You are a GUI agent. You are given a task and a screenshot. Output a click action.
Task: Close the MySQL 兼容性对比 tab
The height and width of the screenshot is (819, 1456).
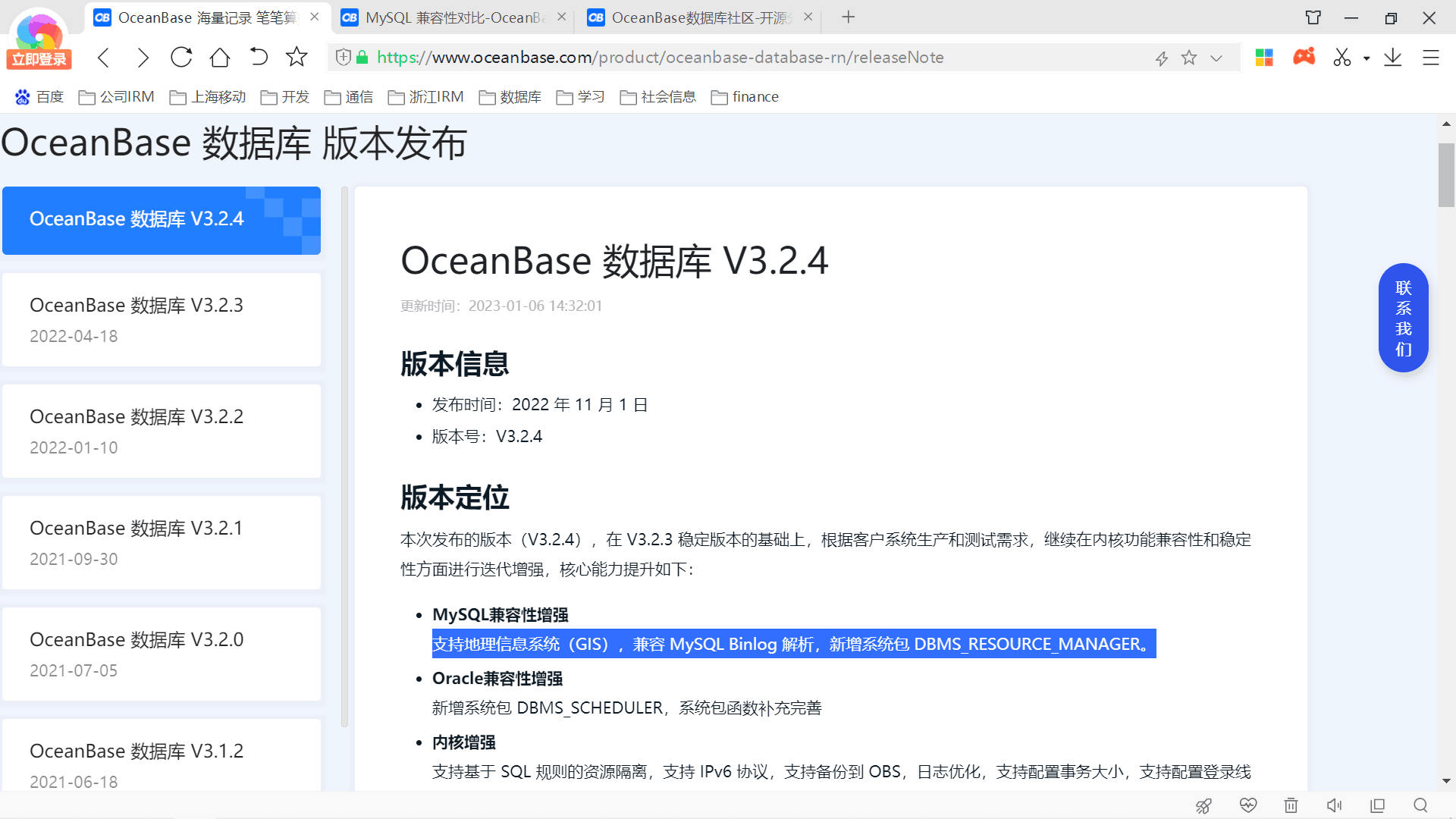562,17
